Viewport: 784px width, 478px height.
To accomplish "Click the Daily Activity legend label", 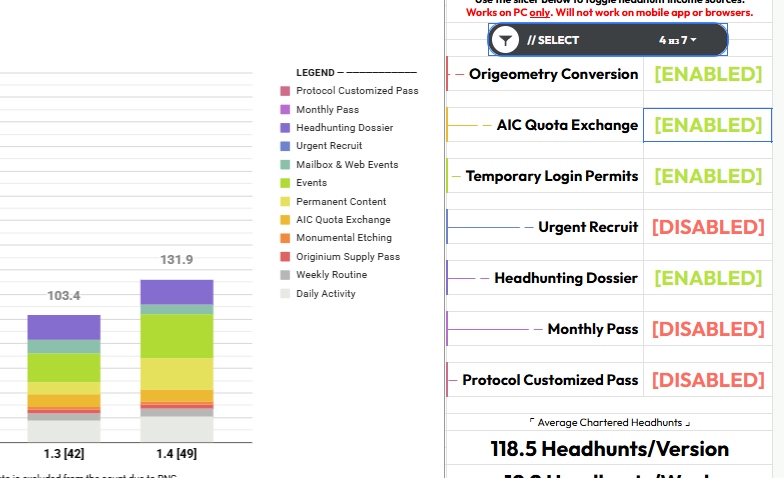I will tap(326, 294).
